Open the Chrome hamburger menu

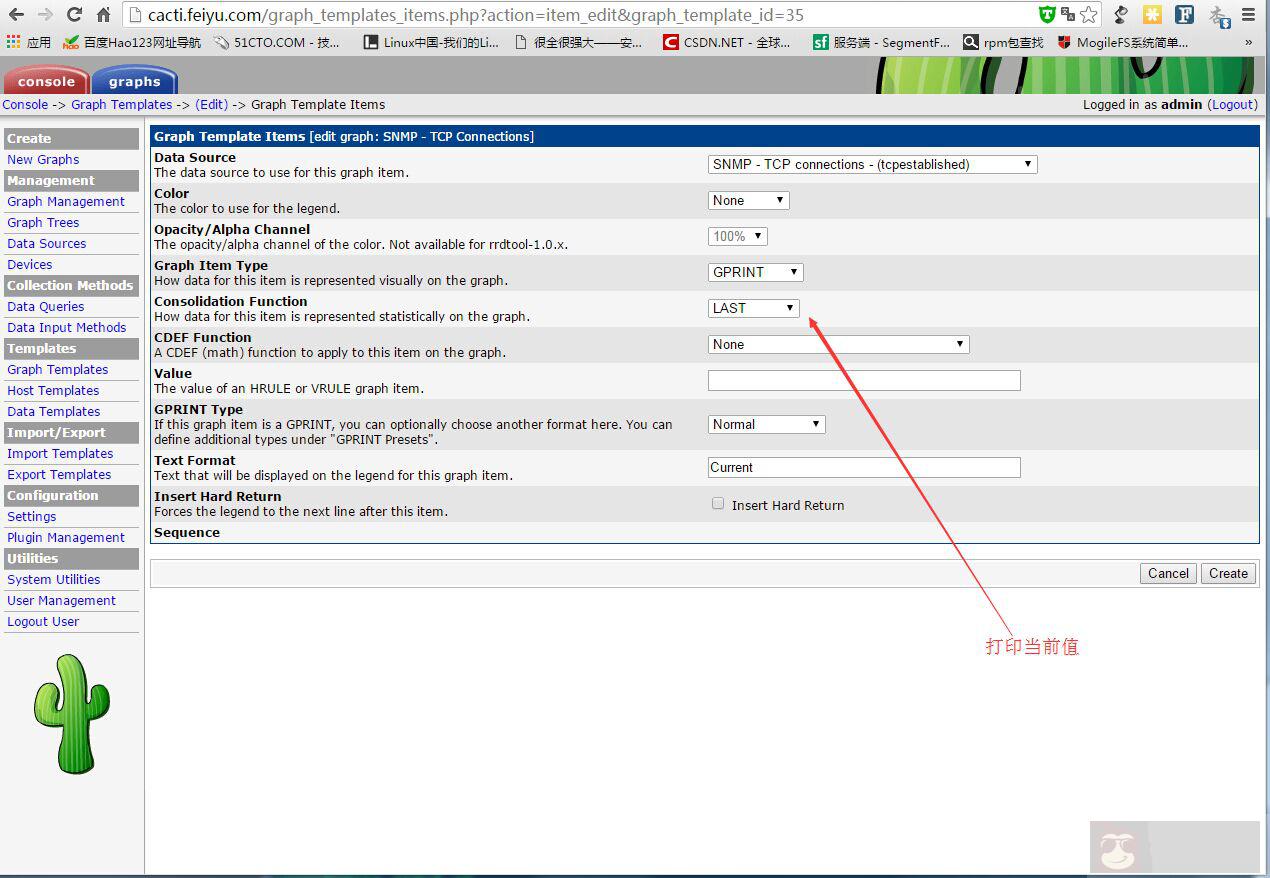(1249, 15)
